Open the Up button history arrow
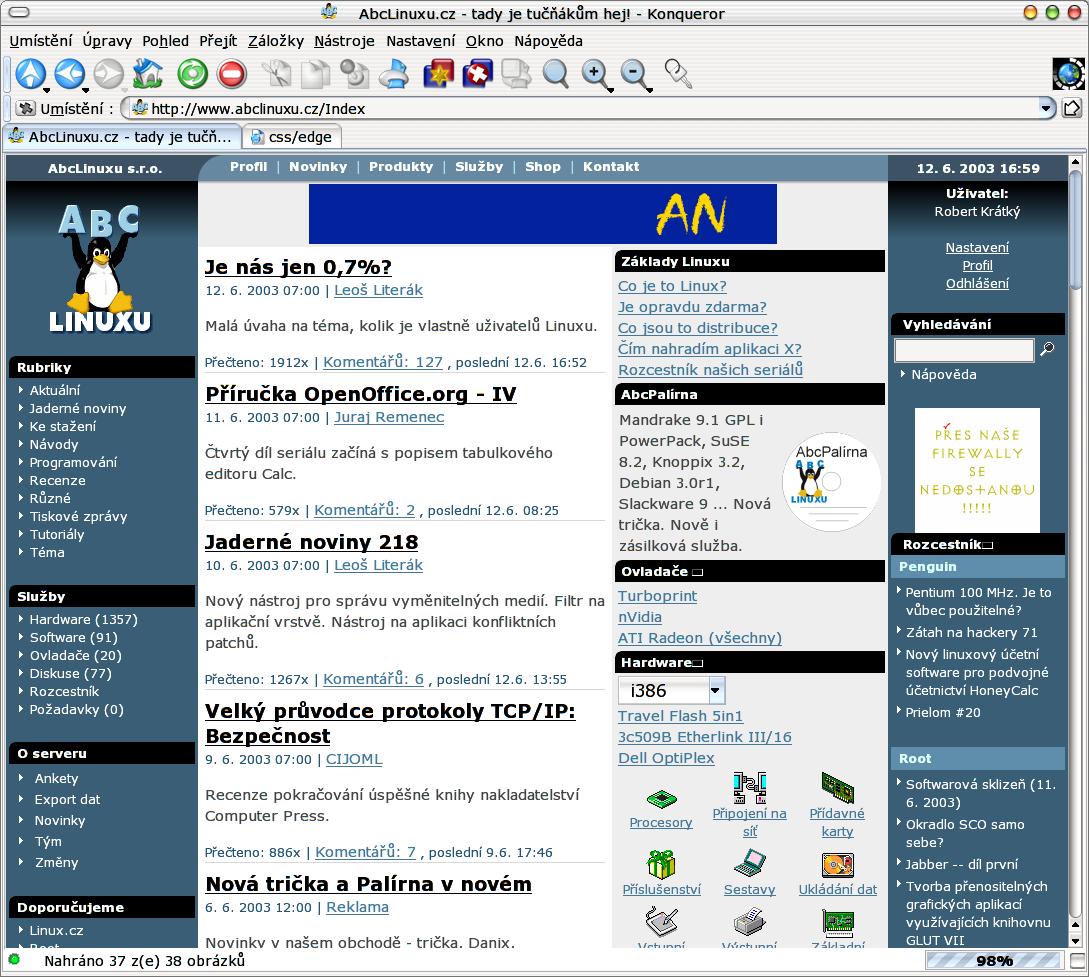1089x977 pixels. pos(46,90)
